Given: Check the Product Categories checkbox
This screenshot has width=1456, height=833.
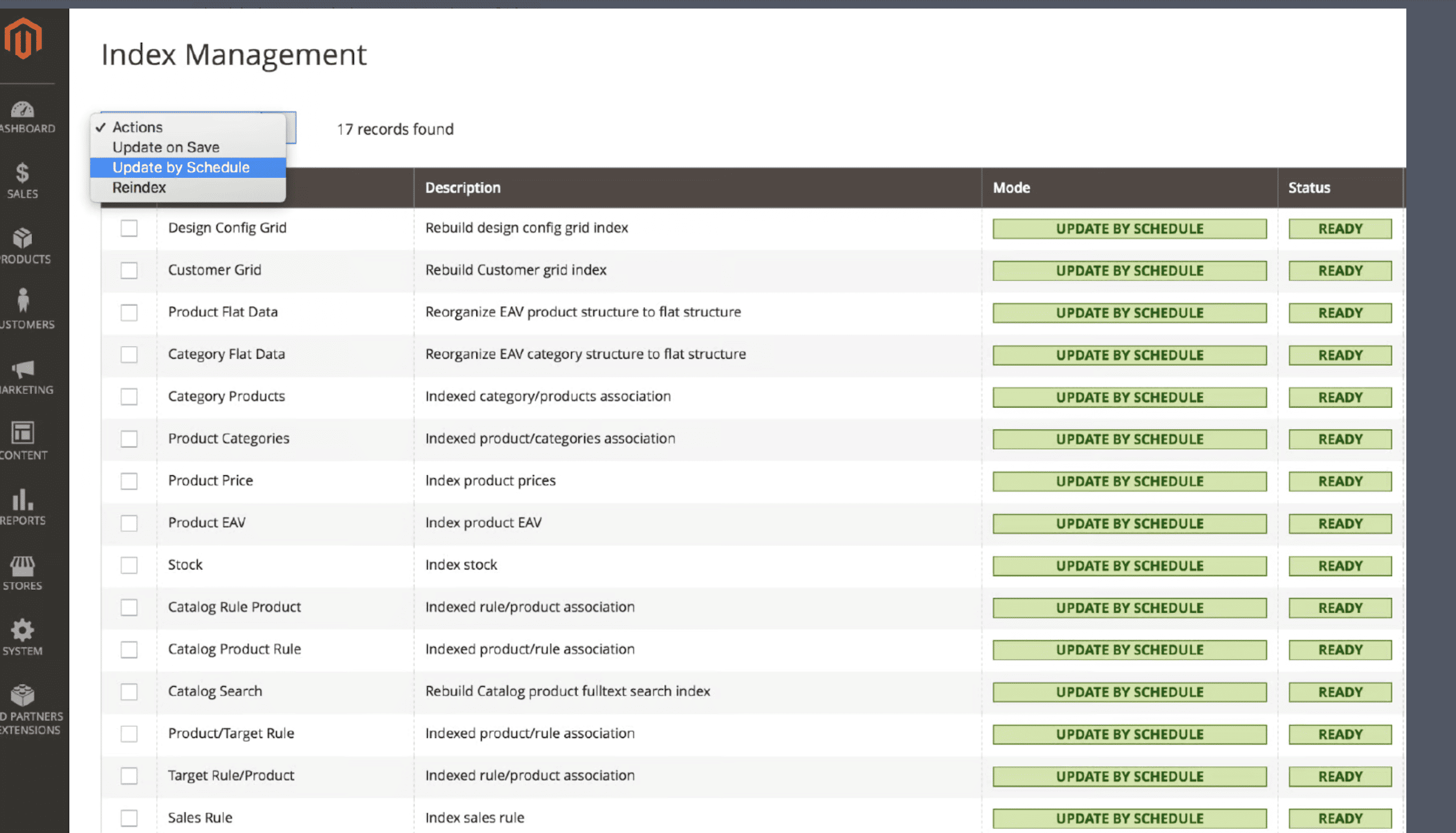Looking at the screenshot, I should coord(129,439).
